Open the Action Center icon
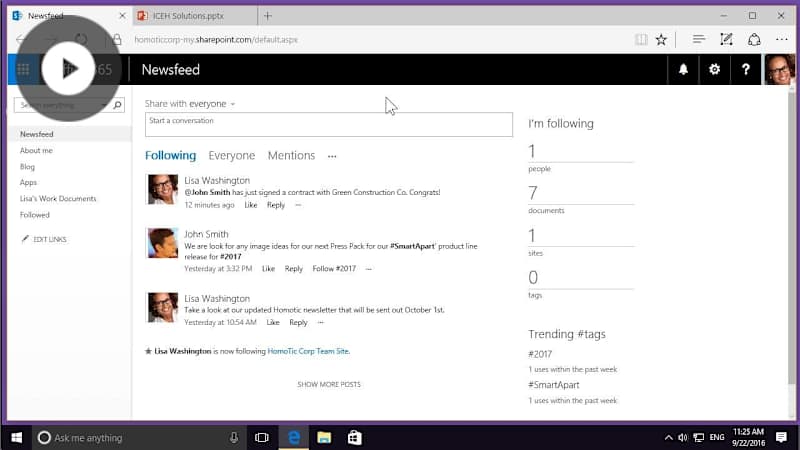Viewport: 800px width, 450px height. (x=781, y=437)
